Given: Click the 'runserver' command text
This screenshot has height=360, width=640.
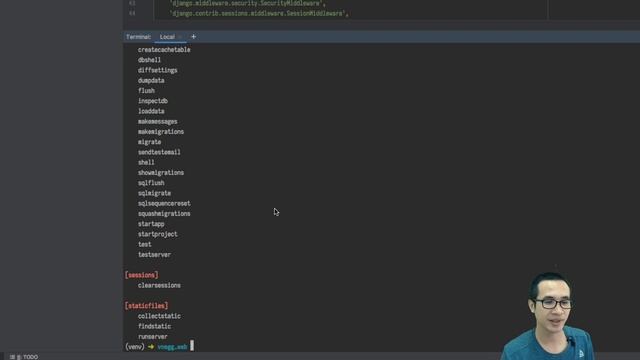Looking at the screenshot, I should point(153,337).
